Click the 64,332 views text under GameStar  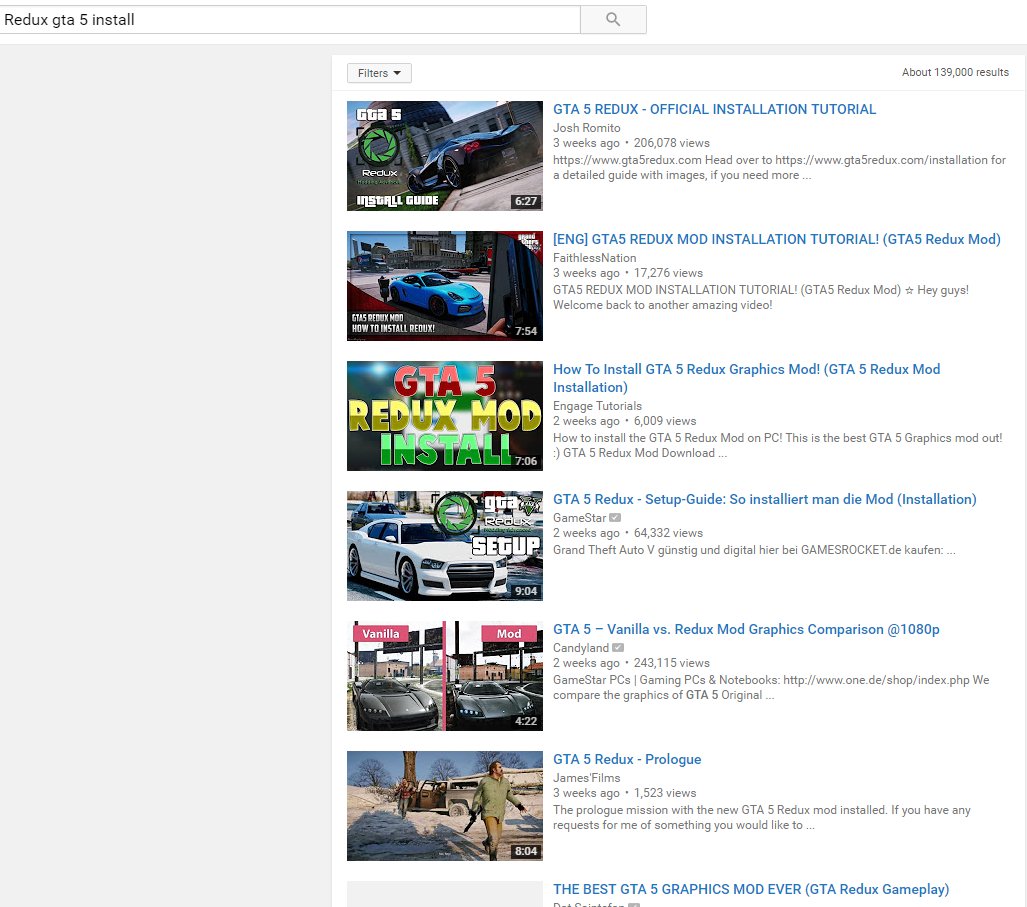[x=668, y=533]
